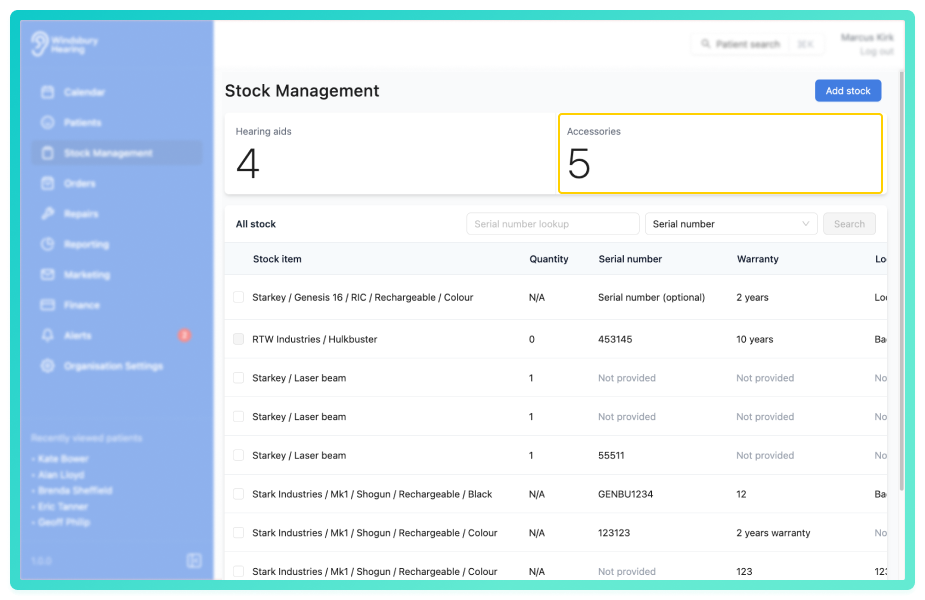The image size is (925, 600).
Task: Tick checkbox for Starkey Genesis 16 row
Action: pos(238,297)
